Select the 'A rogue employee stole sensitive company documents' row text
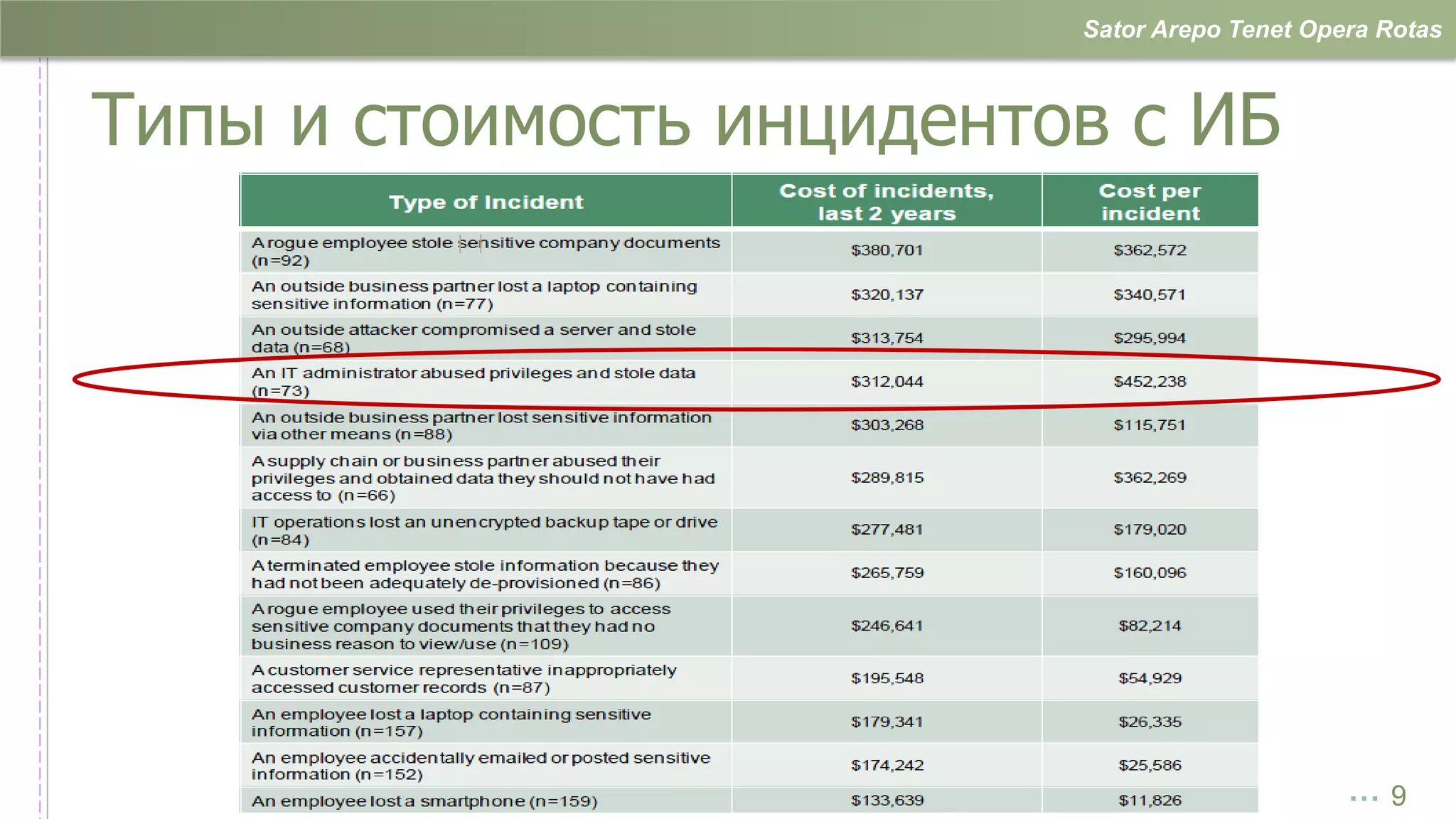 (486, 251)
